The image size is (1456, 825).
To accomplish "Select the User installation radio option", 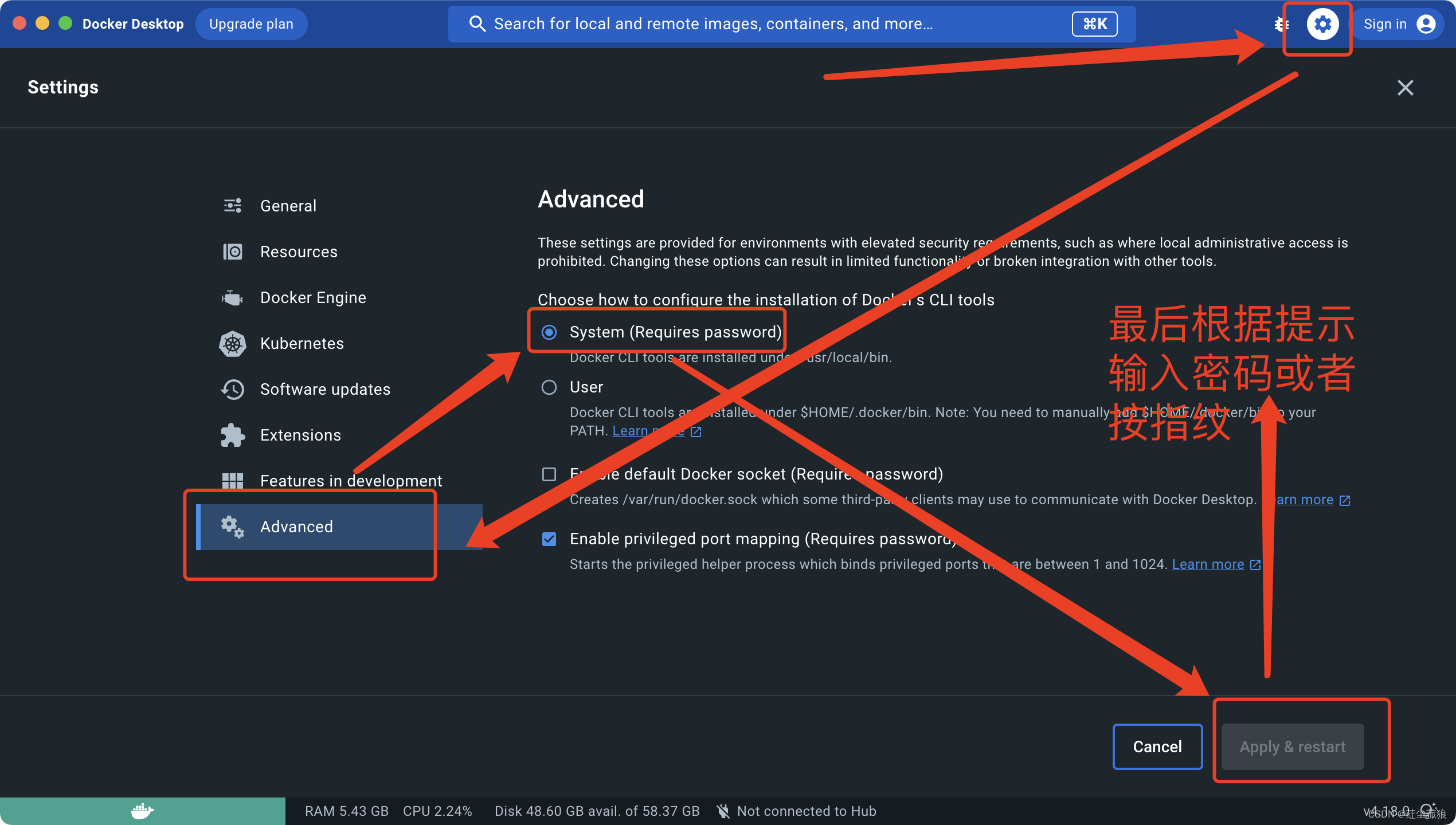I will pyautogui.click(x=549, y=387).
